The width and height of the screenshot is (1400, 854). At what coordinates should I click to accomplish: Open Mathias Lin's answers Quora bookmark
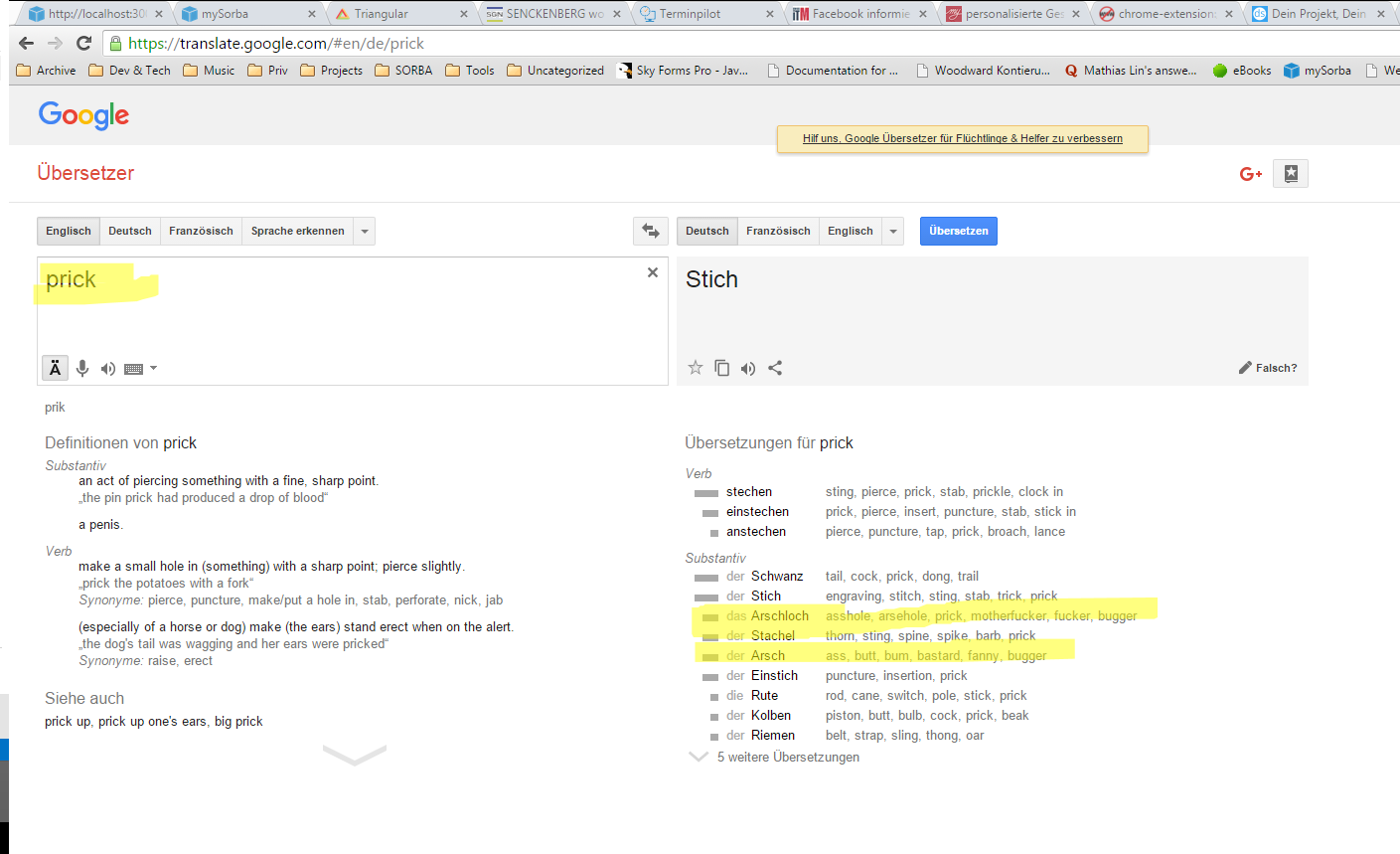pyautogui.click(x=1131, y=71)
